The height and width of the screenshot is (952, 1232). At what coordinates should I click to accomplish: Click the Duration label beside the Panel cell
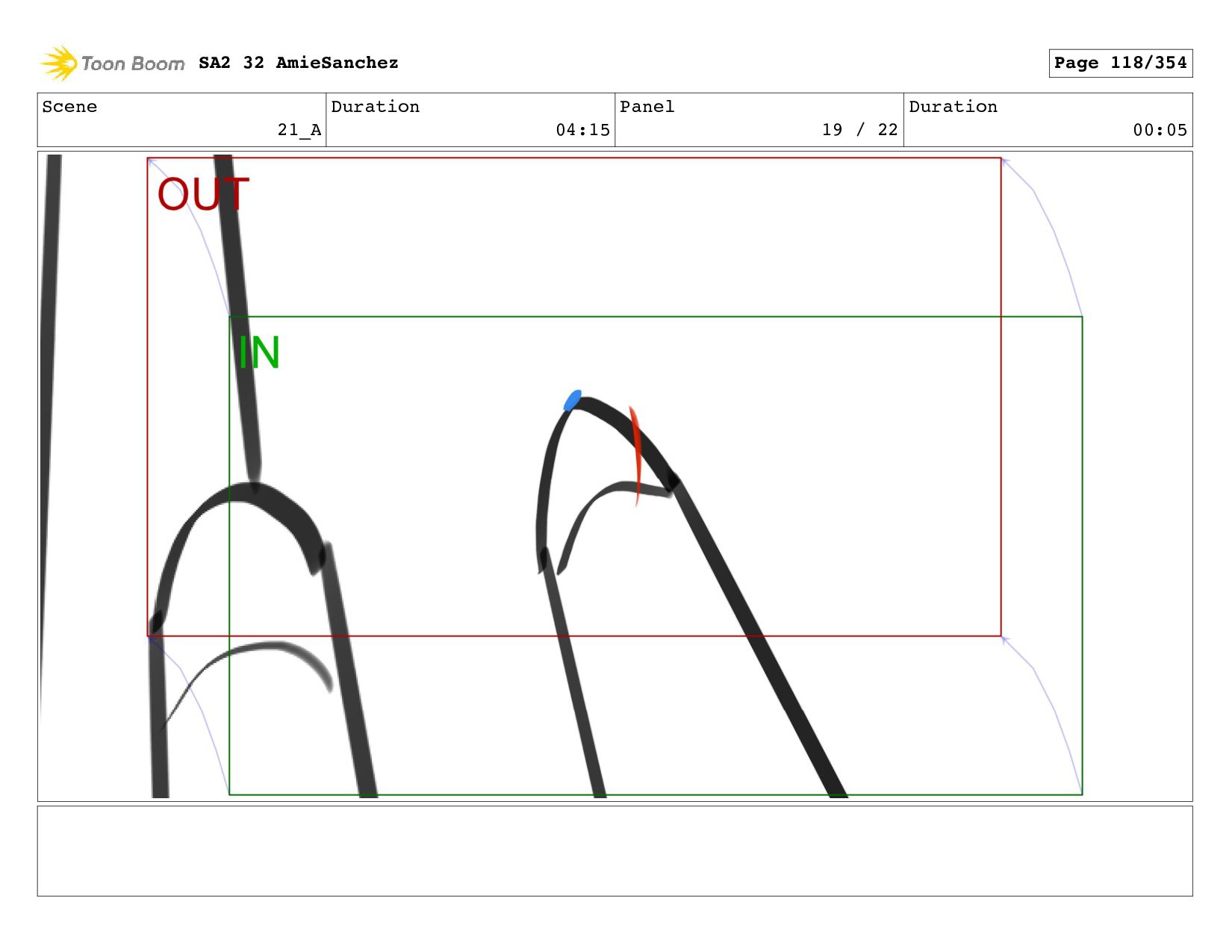pyautogui.click(x=953, y=107)
